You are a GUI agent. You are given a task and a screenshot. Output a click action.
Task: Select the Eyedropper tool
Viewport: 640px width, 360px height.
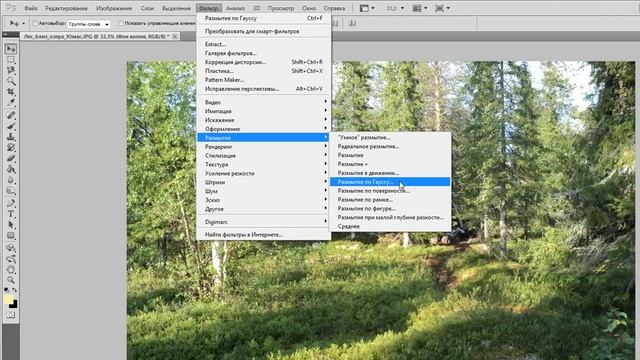[11, 102]
